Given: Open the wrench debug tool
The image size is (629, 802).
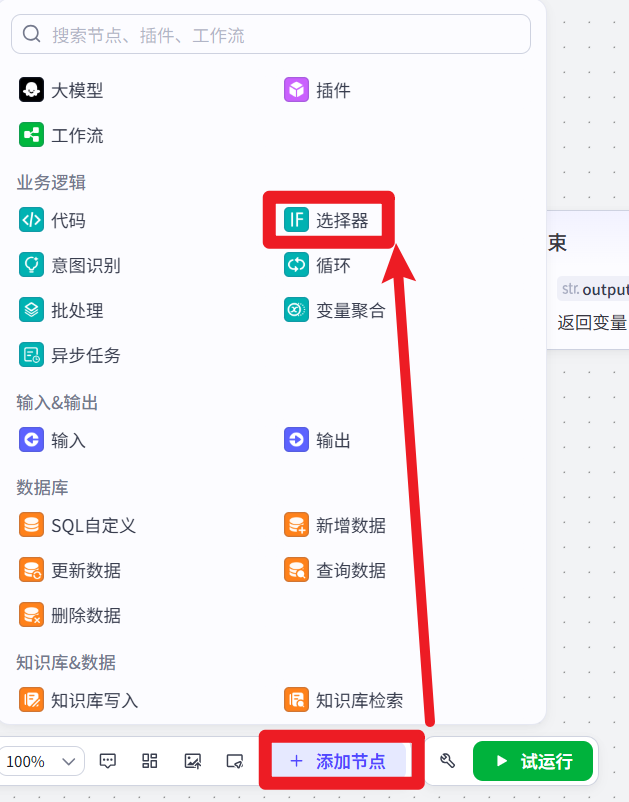Looking at the screenshot, I should [447, 761].
